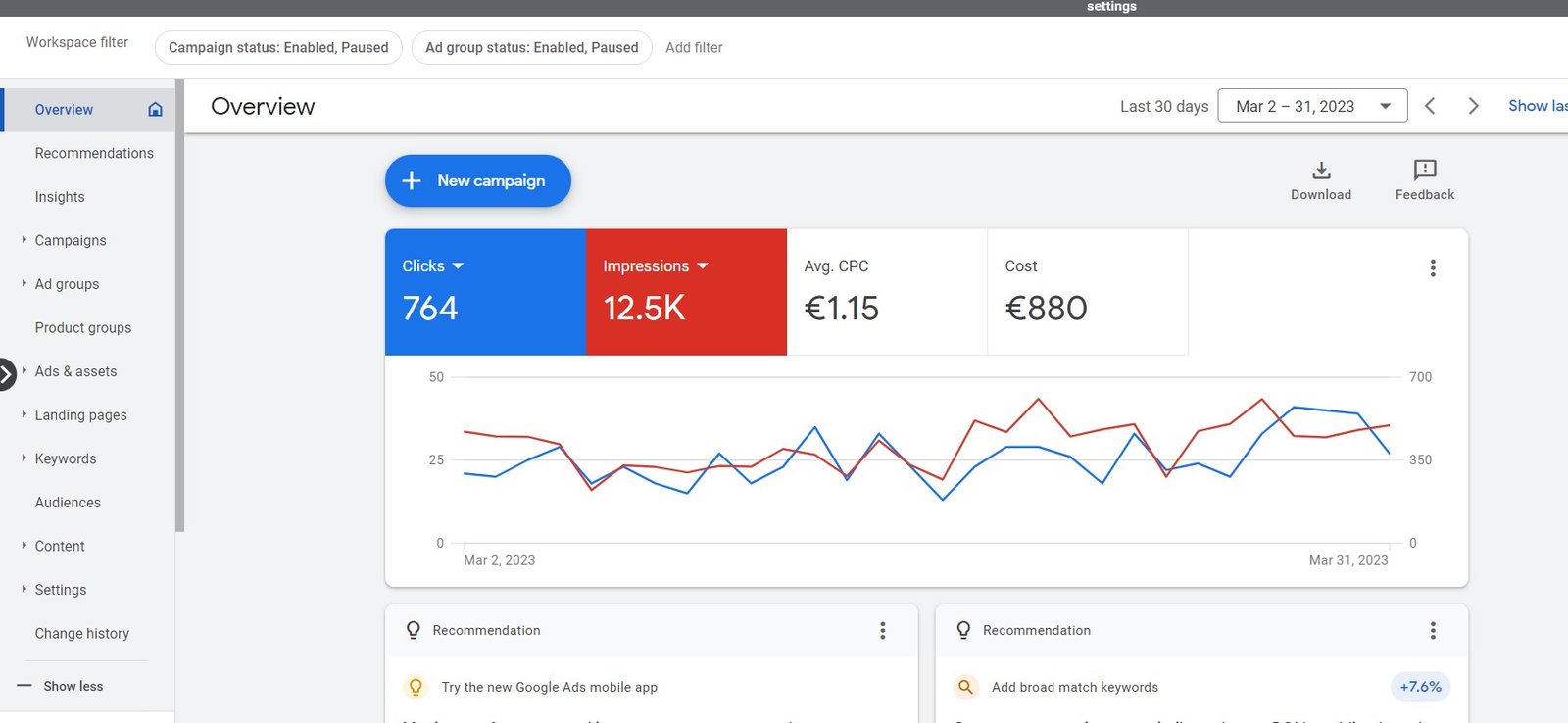
Task: Click the Try the new Google Ads mobile app text
Action: click(x=550, y=687)
